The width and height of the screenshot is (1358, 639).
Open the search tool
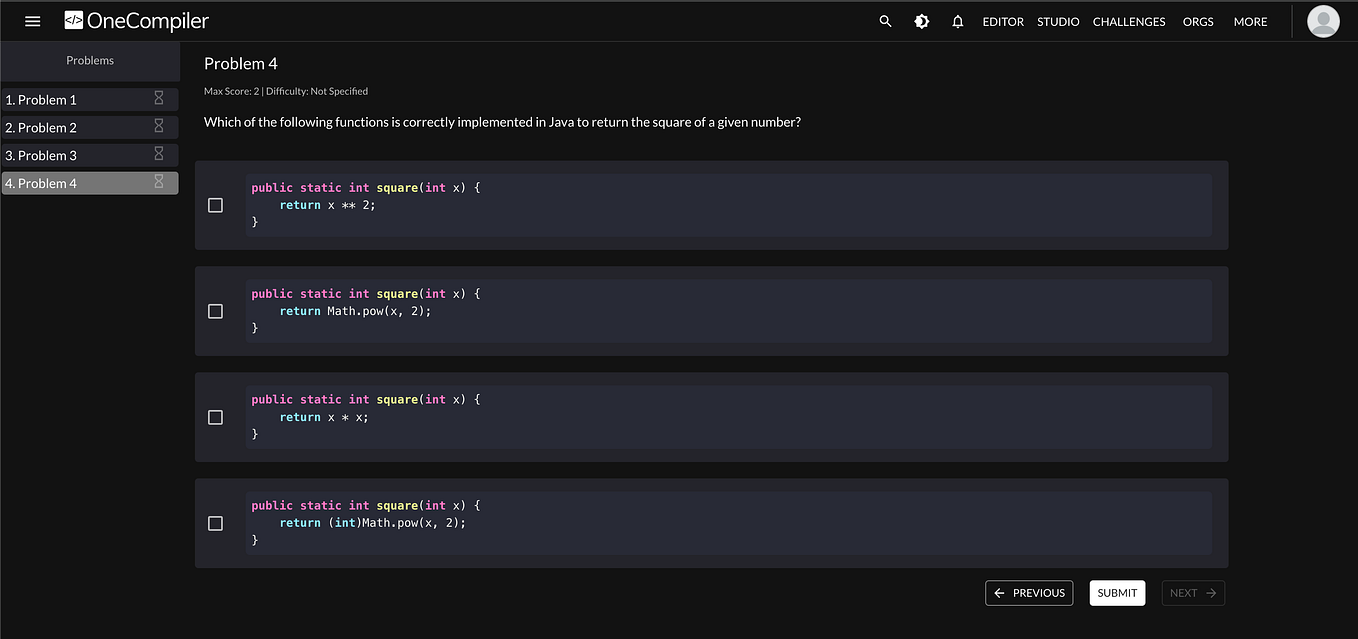tap(884, 20)
